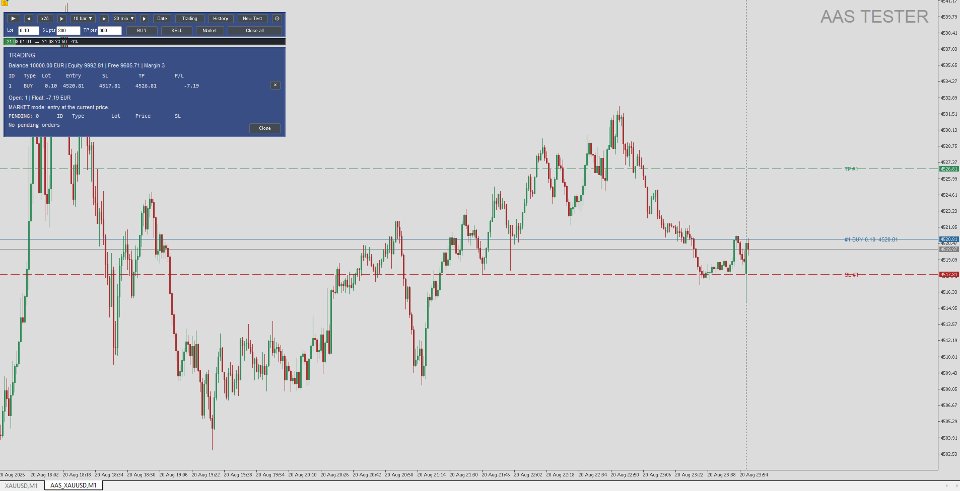This screenshot has height=491, width=960.
Task: Click the SL #1 stop-loss line label
Action: point(851,275)
